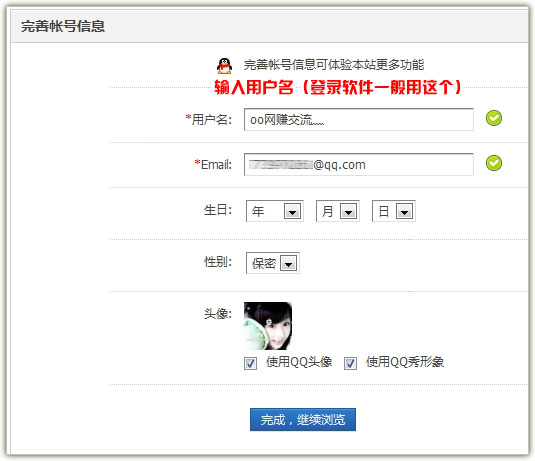535x461 pixels.
Task: Click the 生日 field label
Action: 218,210
